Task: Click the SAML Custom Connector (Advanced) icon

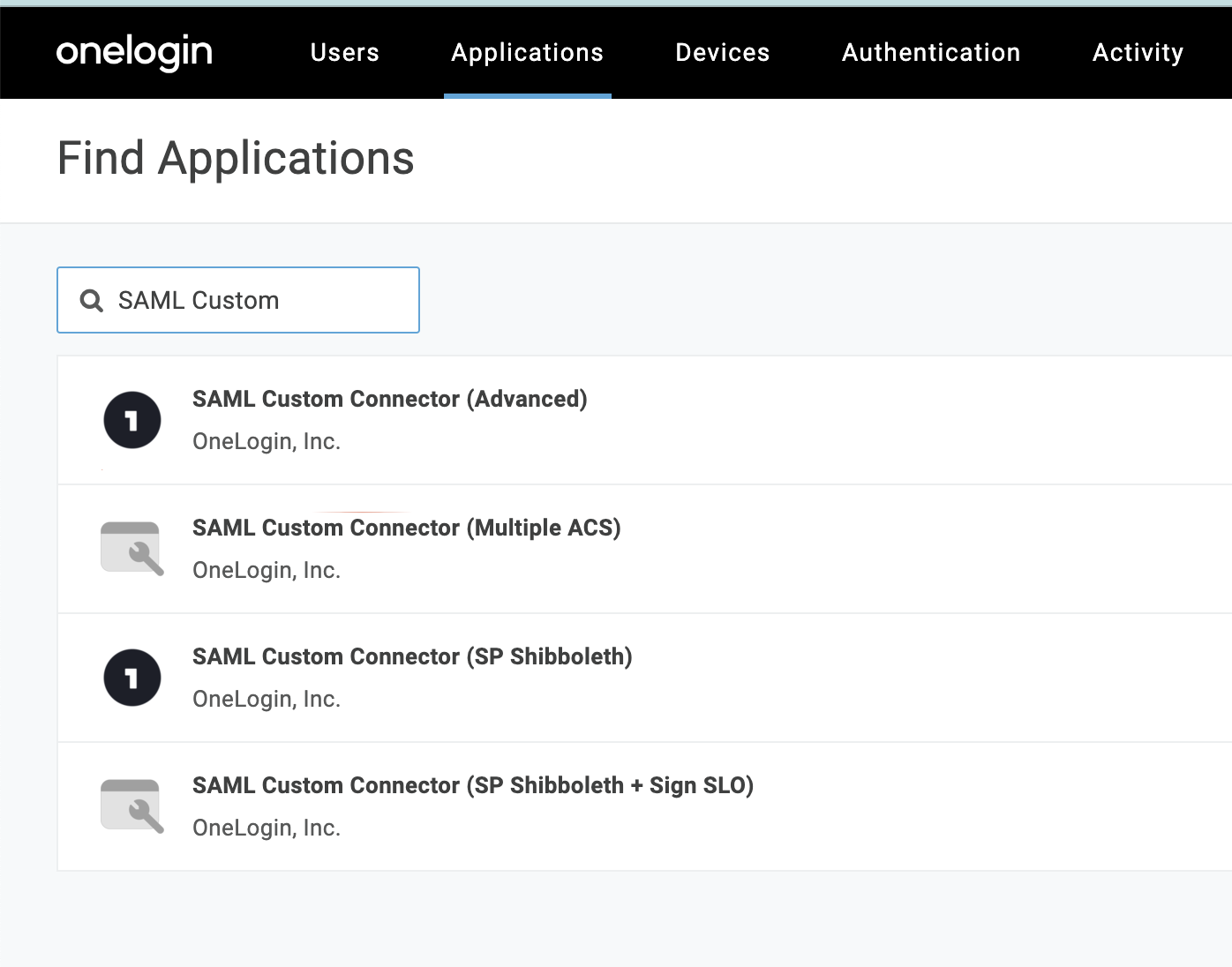Action: (132, 420)
